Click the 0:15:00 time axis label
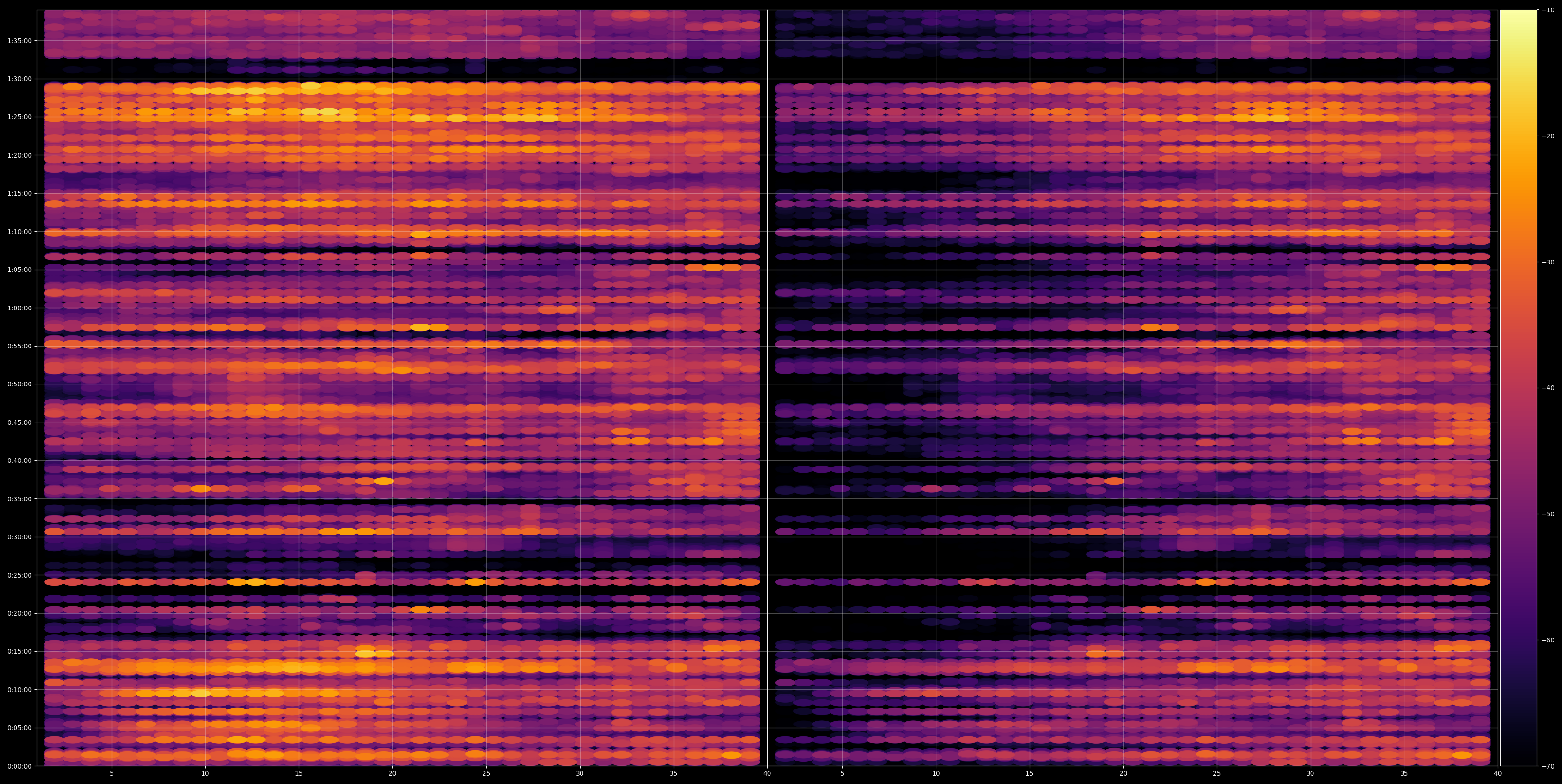 (19, 651)
